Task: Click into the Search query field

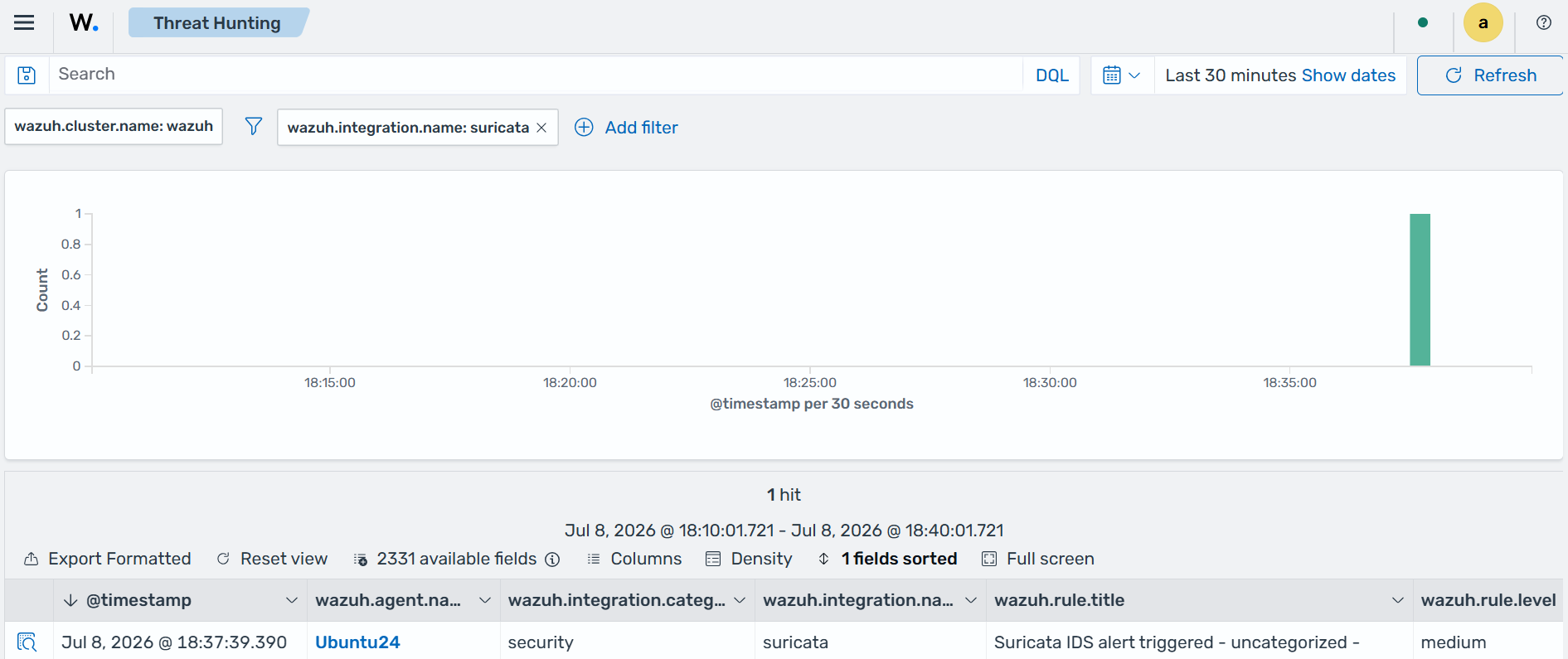Action: coord(535,75)
